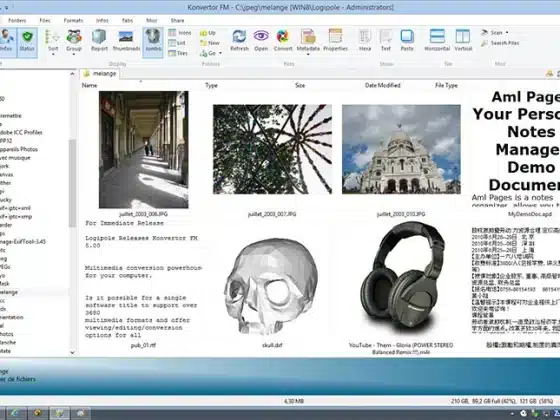This screenshot has height=420, width=560.
Task: Tile windows Vertical
Action: tap(463, 40)
